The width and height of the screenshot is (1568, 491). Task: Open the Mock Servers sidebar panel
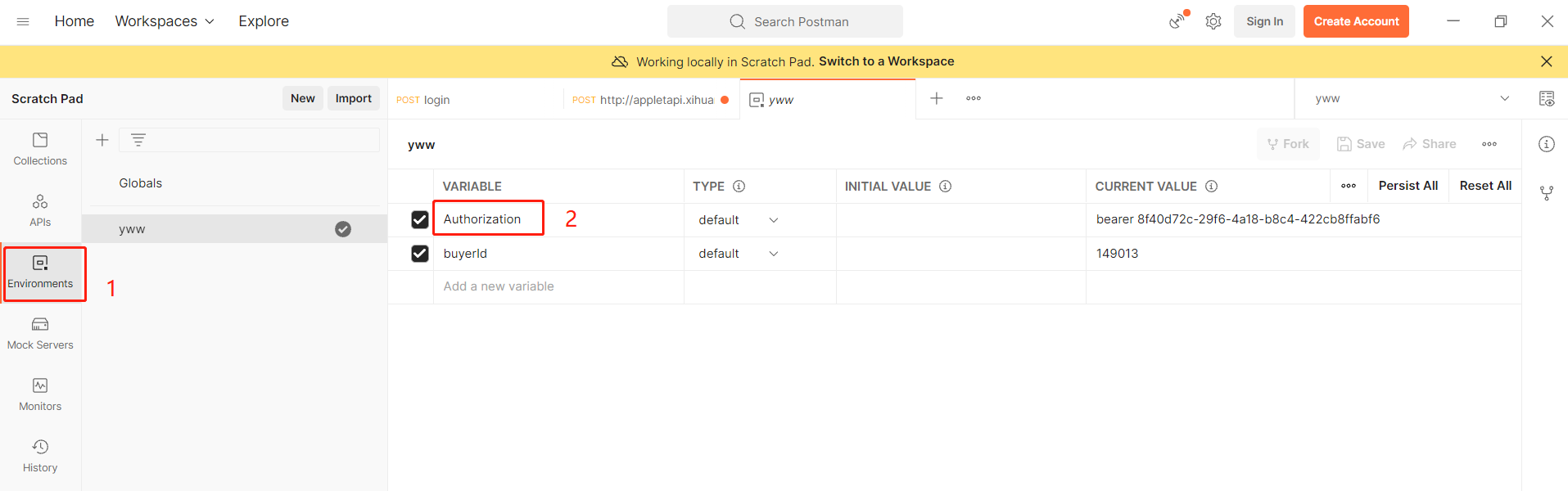(x=40, y=333)
